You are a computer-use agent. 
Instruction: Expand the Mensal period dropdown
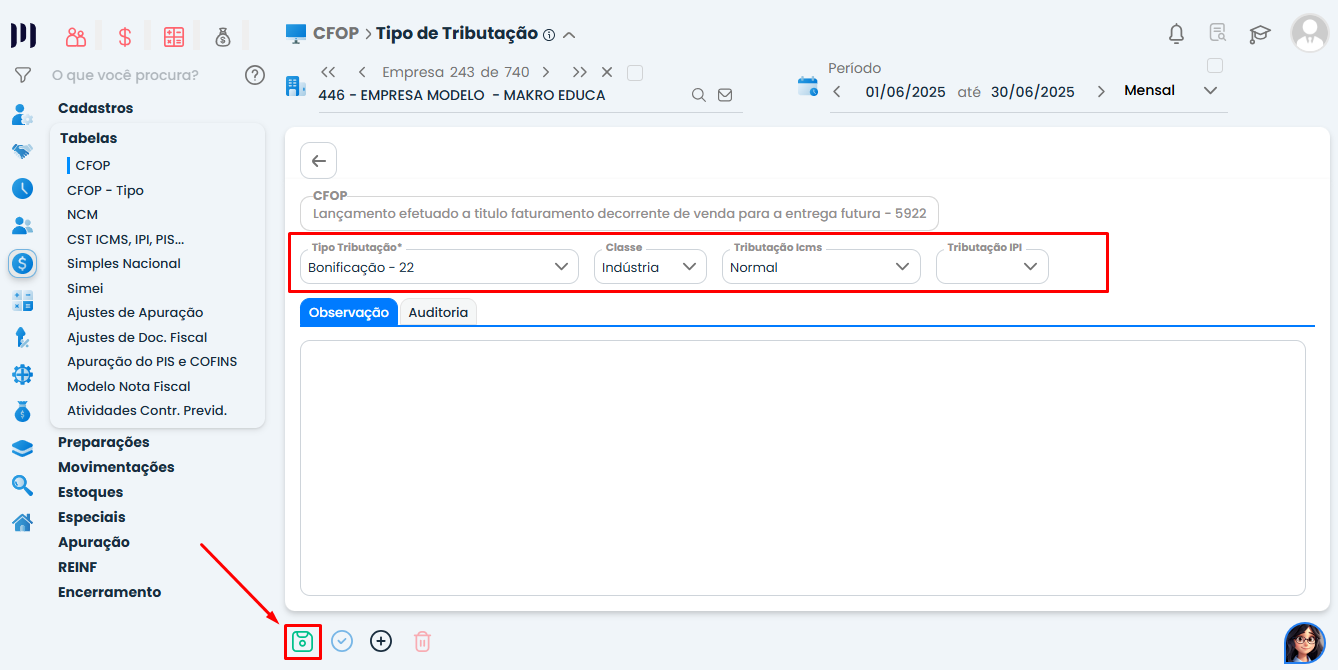1210,91
